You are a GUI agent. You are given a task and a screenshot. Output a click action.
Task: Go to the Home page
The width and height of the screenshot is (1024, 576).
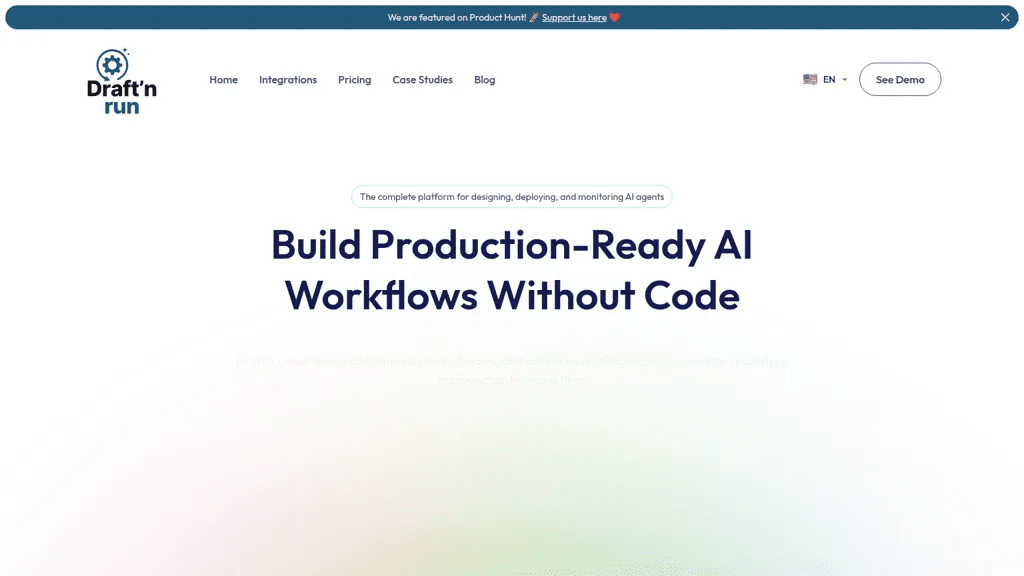(x=223, y=80)
